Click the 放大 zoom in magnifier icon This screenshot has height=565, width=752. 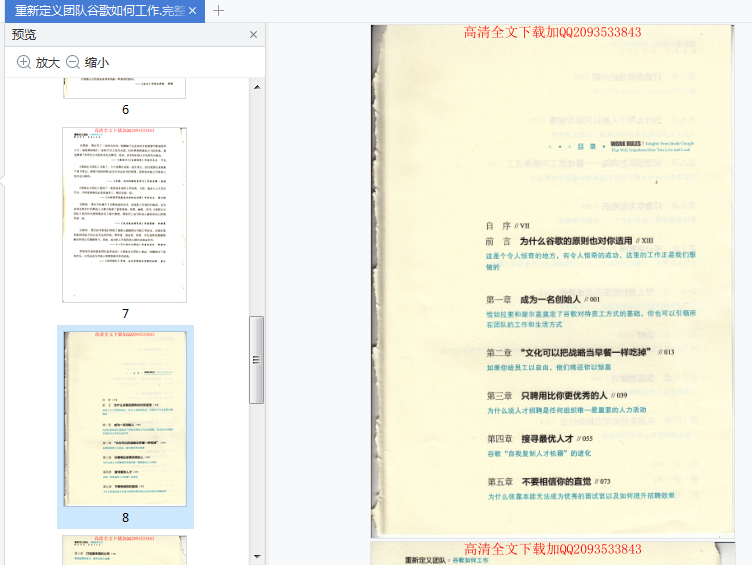(24, 62)
